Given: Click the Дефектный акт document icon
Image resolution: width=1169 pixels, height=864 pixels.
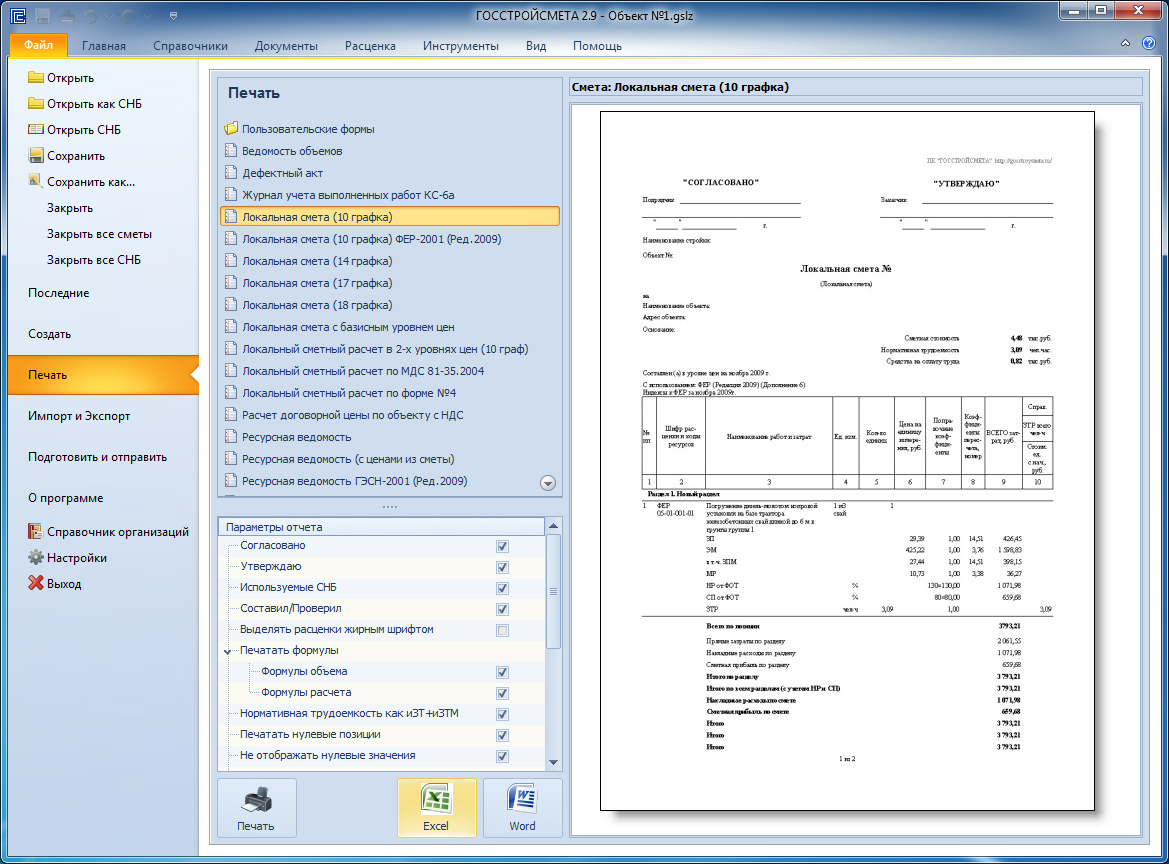Looking at the screenshot, I should [x=231, y=172].
